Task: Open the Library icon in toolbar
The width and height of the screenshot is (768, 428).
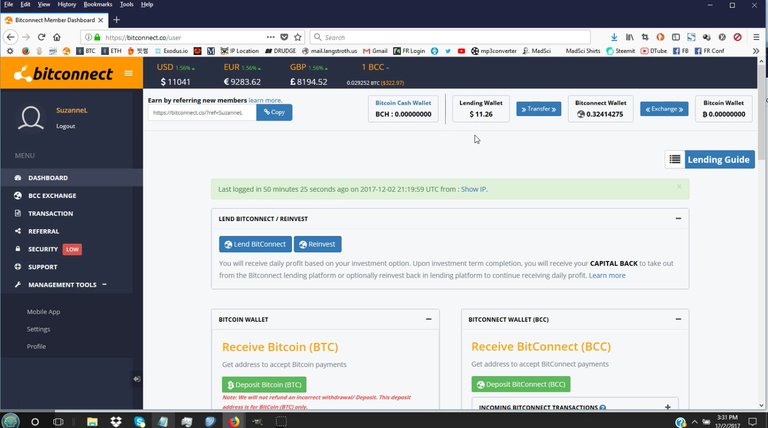Action: (x=629, y=37)
